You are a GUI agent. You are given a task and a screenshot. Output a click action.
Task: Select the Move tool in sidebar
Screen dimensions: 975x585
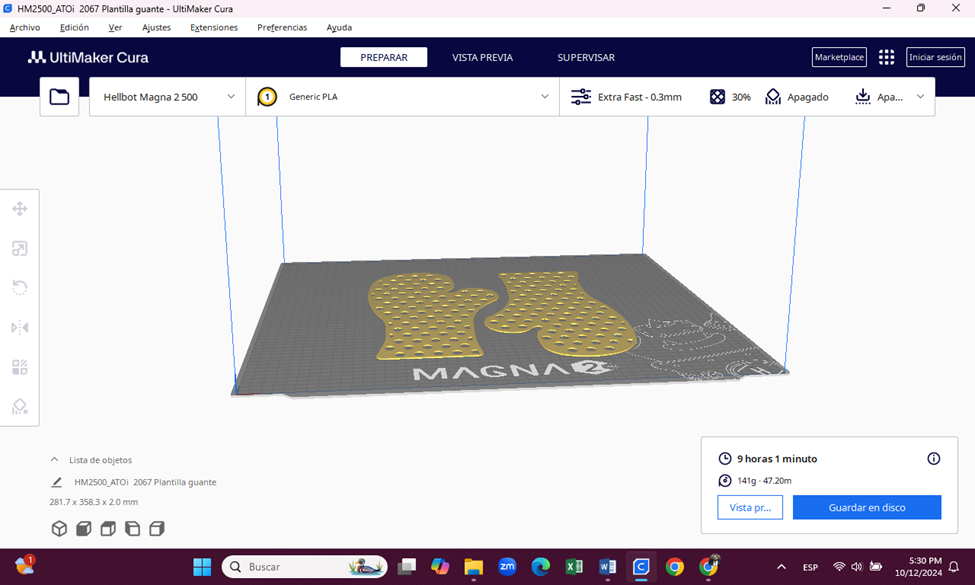click(20, 209)
